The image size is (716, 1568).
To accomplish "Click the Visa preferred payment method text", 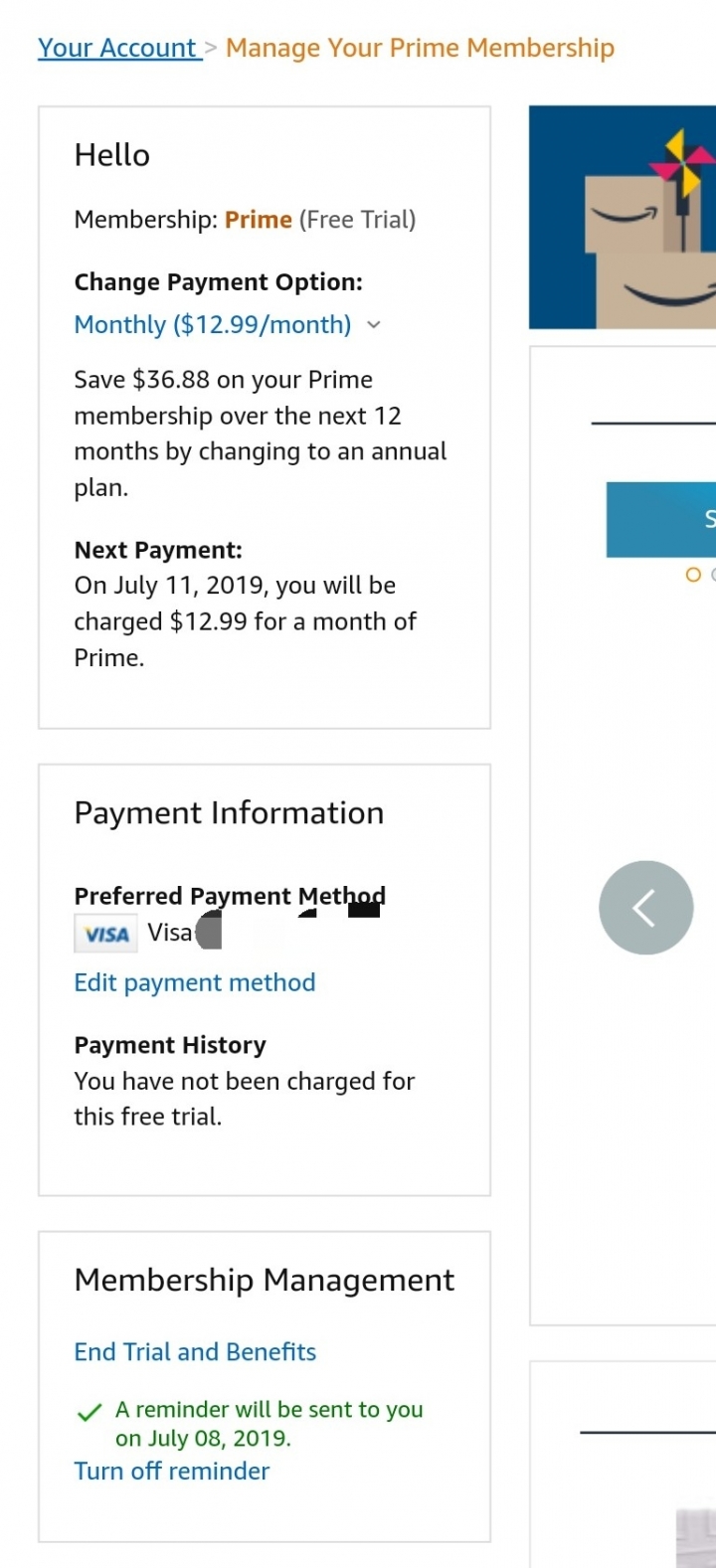I will tap(170, 933).
